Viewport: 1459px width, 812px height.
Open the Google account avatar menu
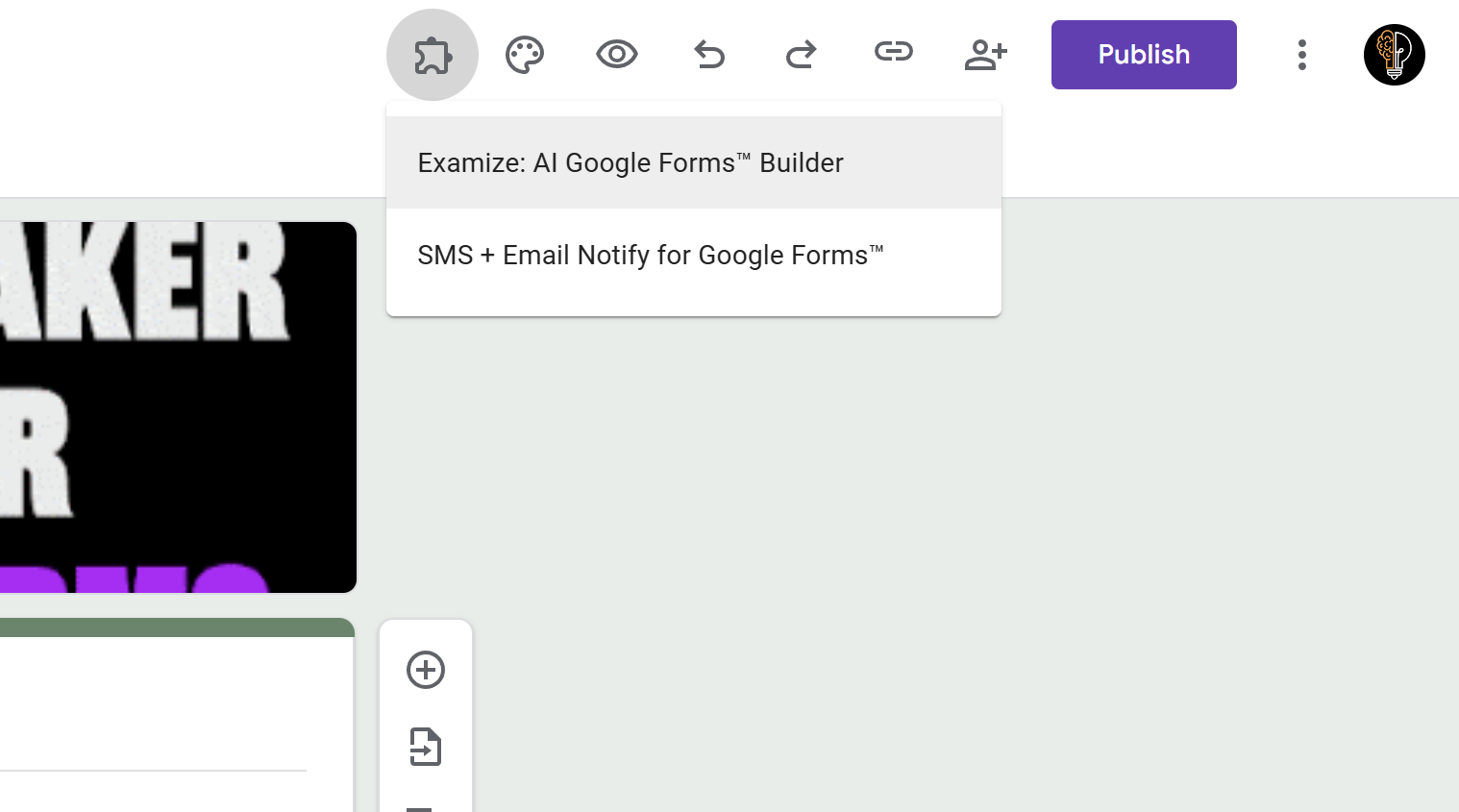1395,55
